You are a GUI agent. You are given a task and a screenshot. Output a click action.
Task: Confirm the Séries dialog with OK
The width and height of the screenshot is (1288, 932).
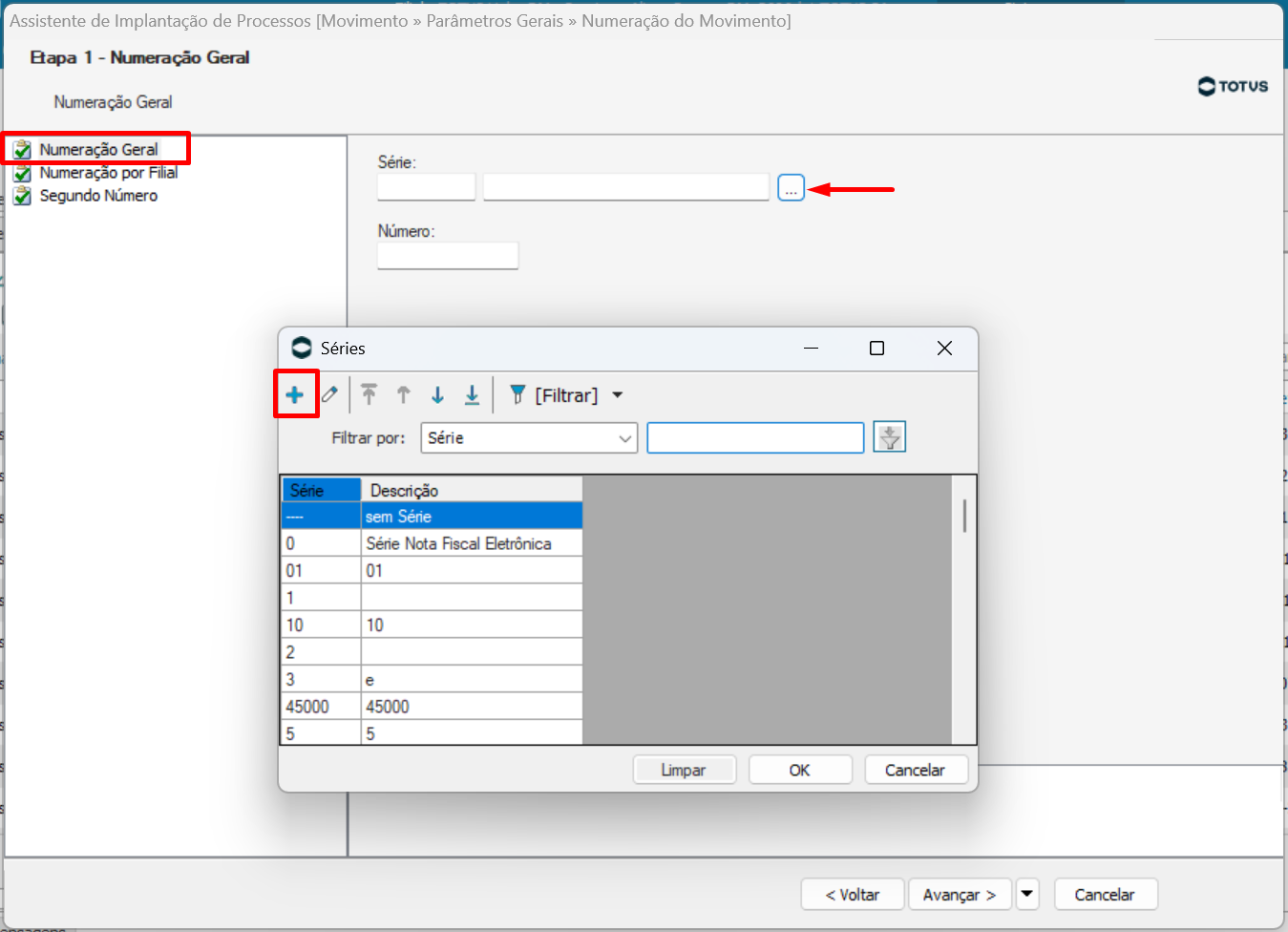click(800, 770)
